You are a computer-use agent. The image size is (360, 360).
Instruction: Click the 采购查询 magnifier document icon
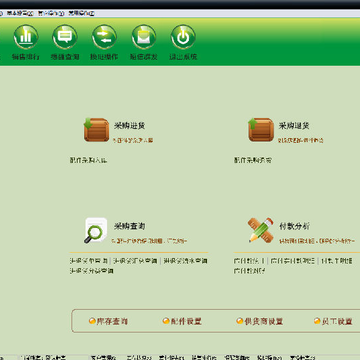tap(96, 230)
